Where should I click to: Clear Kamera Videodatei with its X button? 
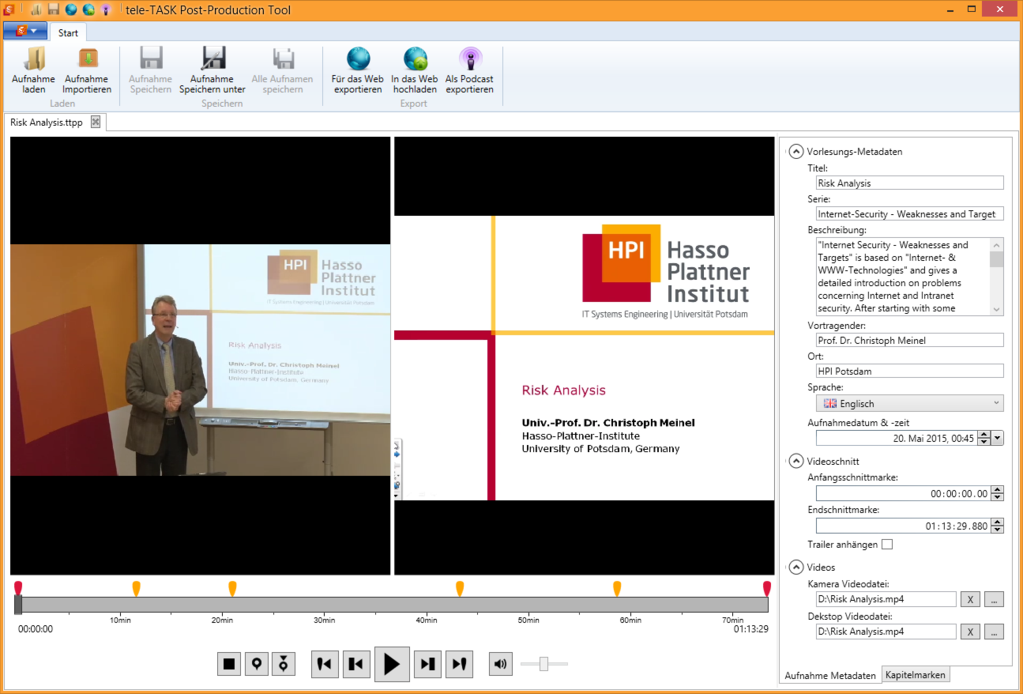click(x=970, y=600)
